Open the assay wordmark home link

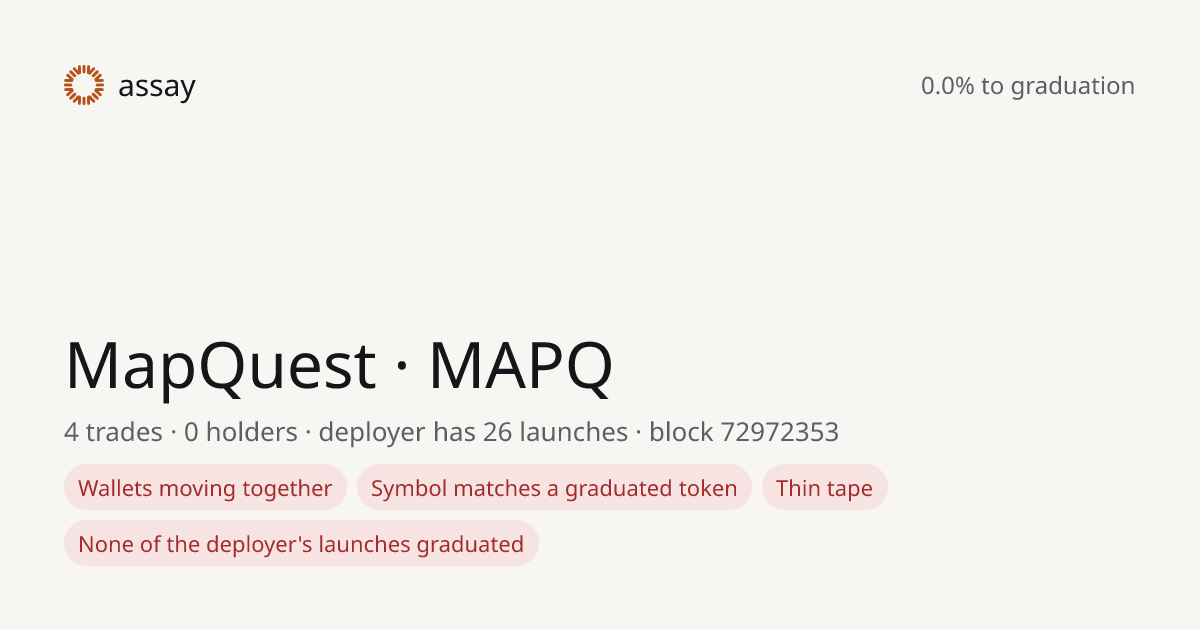(157, 87)
